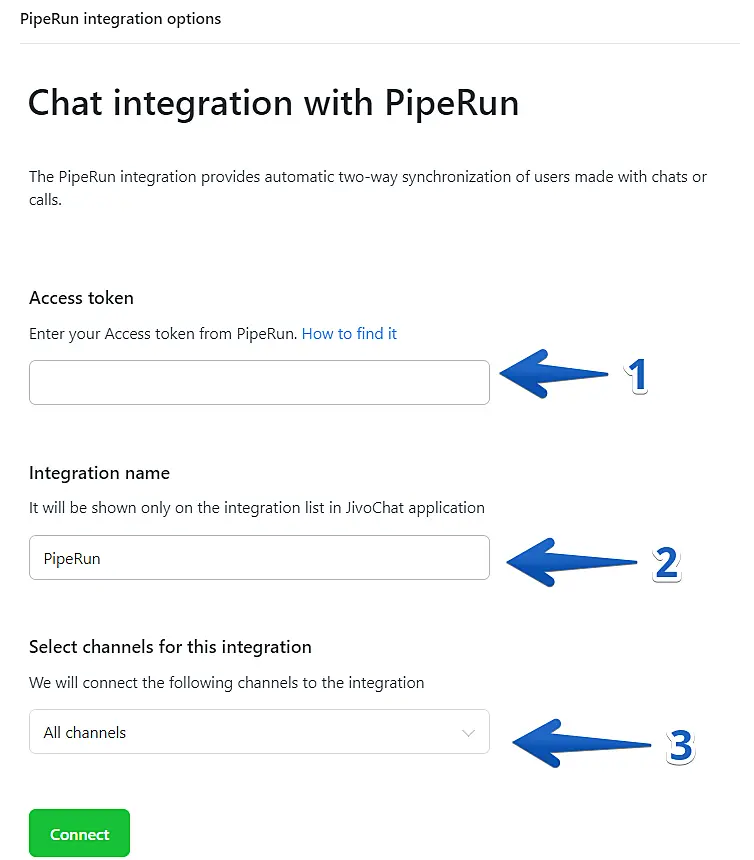Click the Integration name field containing PipeRun
754x860 pixels.
click(x=259, y=558)
